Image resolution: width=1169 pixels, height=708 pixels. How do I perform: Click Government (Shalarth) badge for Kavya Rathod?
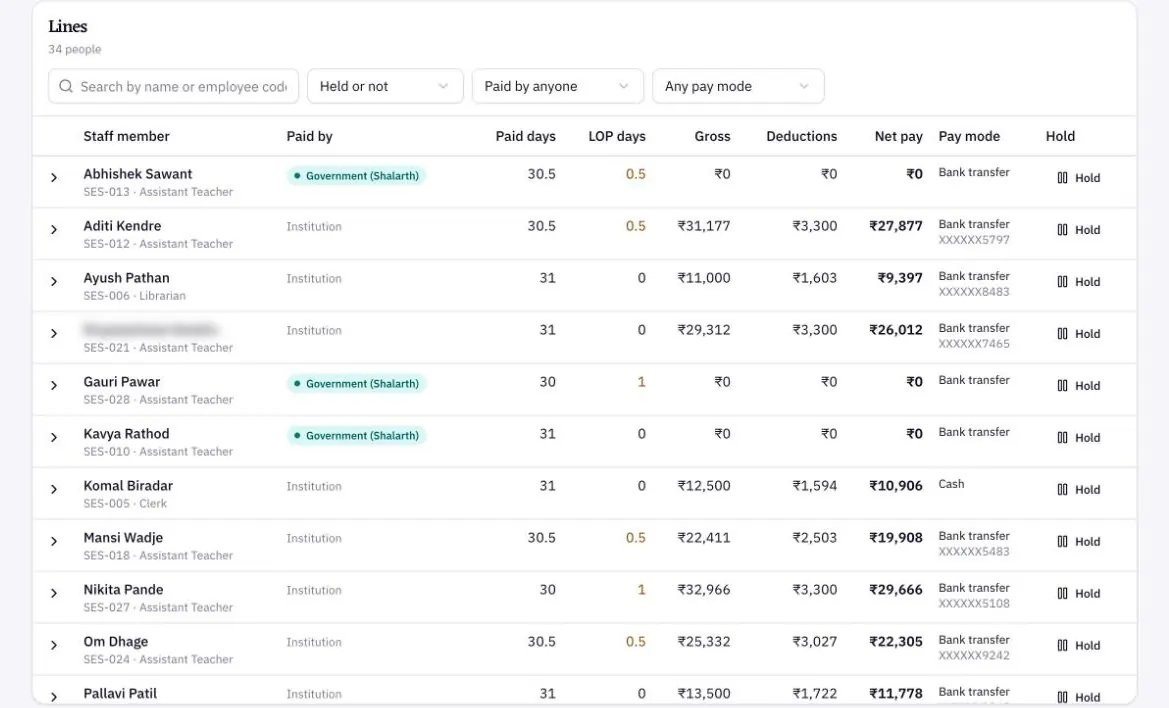coord(356,436)
